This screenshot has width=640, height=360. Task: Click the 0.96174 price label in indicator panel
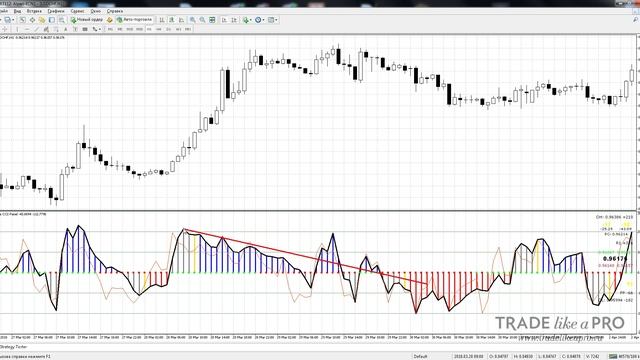coord(615,259)
